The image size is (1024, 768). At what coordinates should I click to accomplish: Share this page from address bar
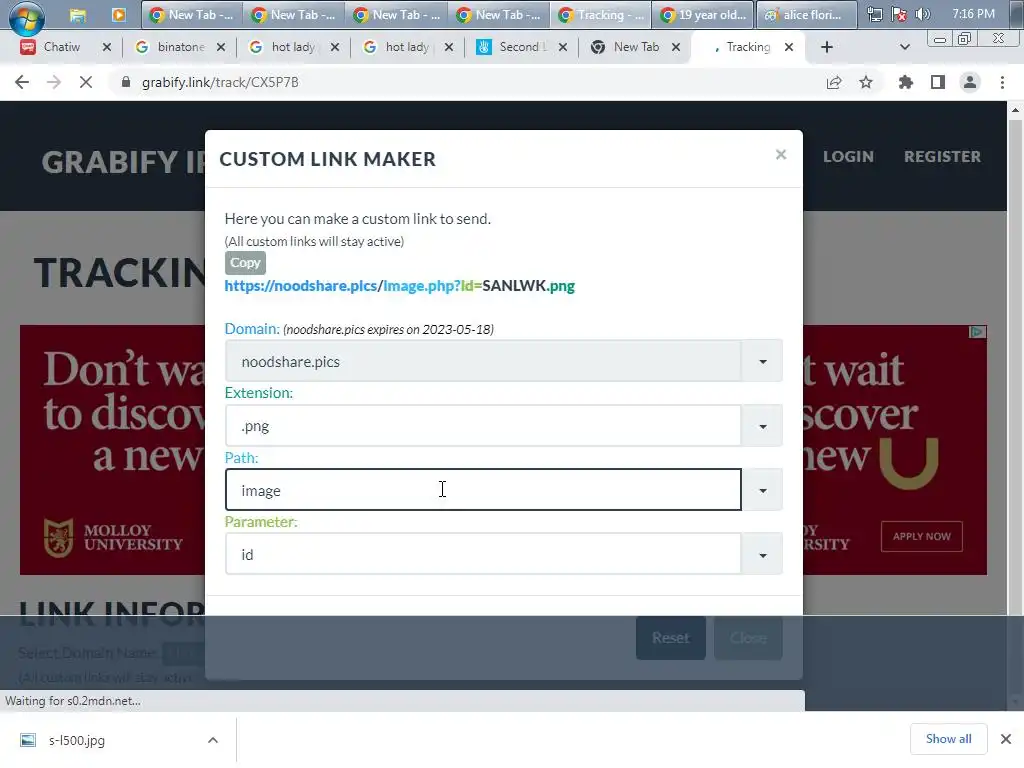834,82
